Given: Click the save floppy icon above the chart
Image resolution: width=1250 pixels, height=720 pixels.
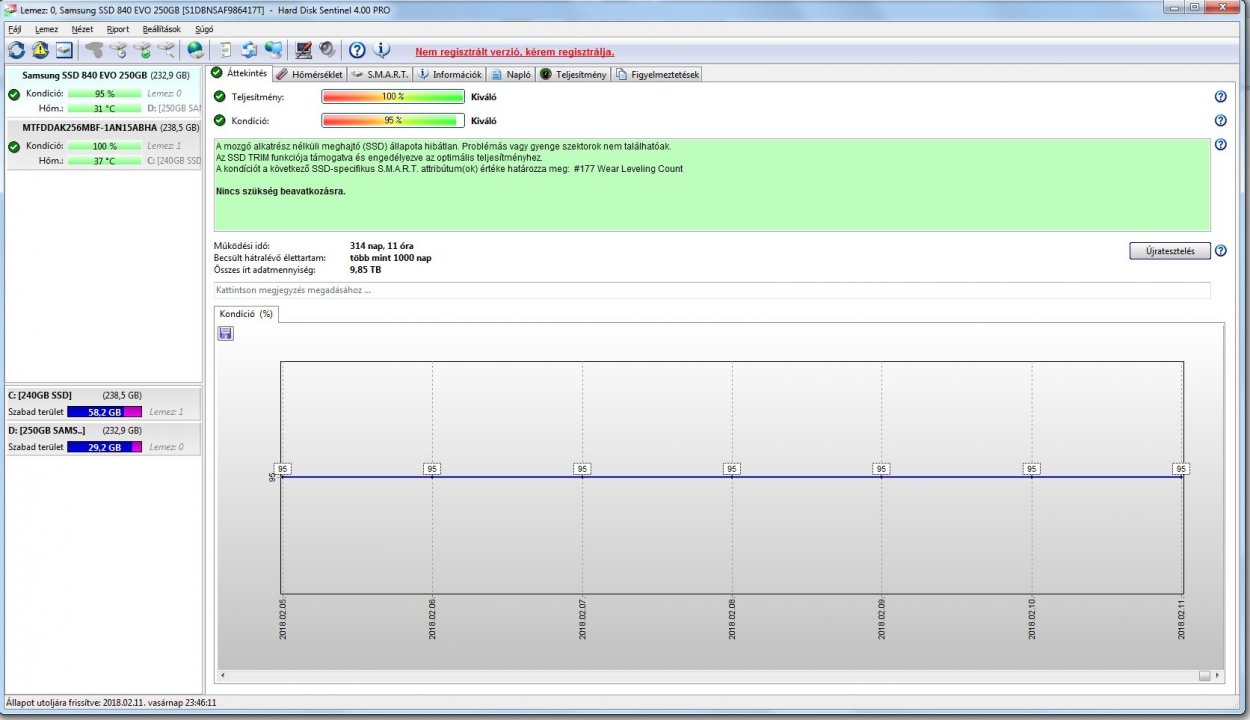Looking at the screenshot, I should point(225,333).
